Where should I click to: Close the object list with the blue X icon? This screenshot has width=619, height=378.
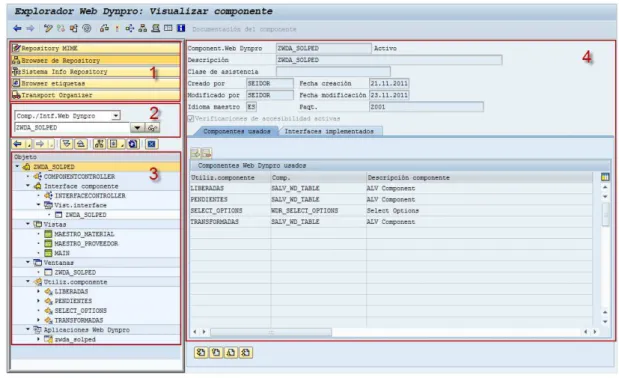152,144
